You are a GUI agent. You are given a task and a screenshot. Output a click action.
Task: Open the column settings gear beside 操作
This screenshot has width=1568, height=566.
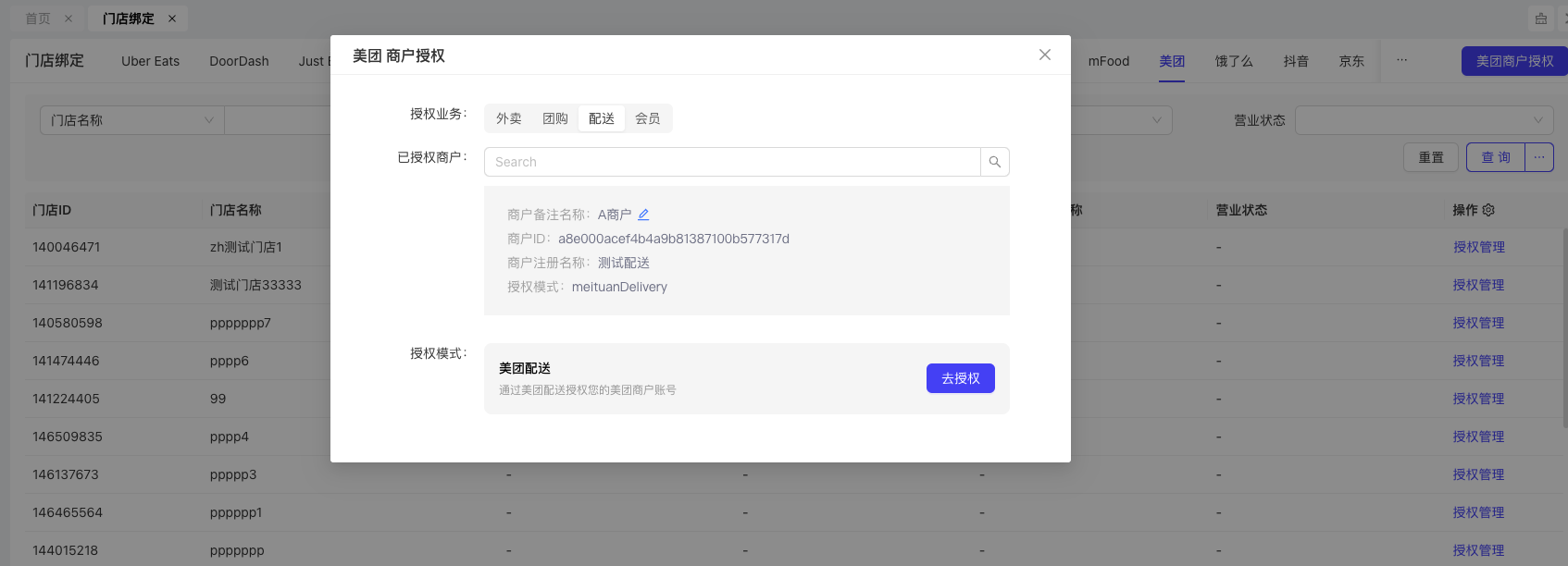[x=1488, y=210]
